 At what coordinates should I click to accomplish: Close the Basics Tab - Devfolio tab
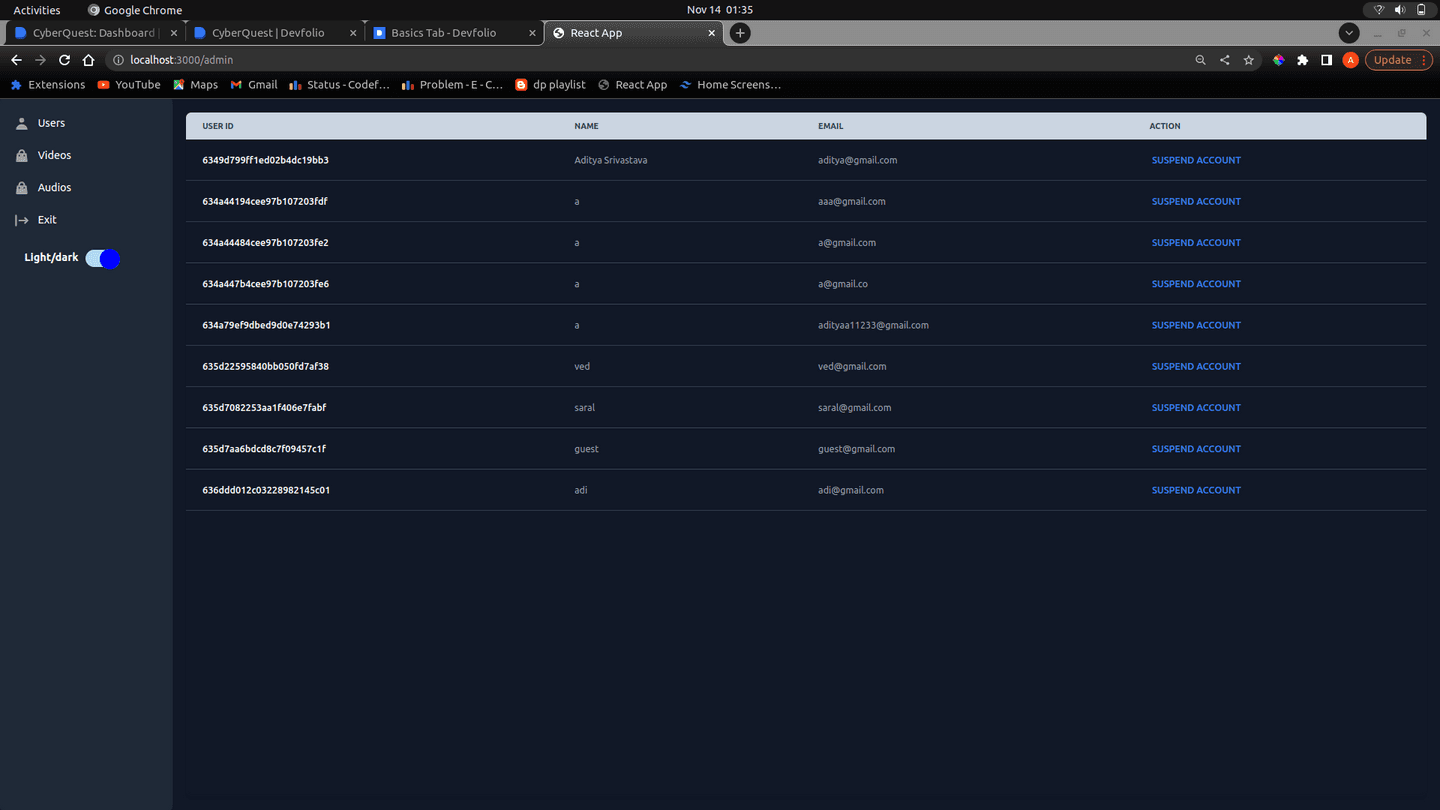pos(532,33)
